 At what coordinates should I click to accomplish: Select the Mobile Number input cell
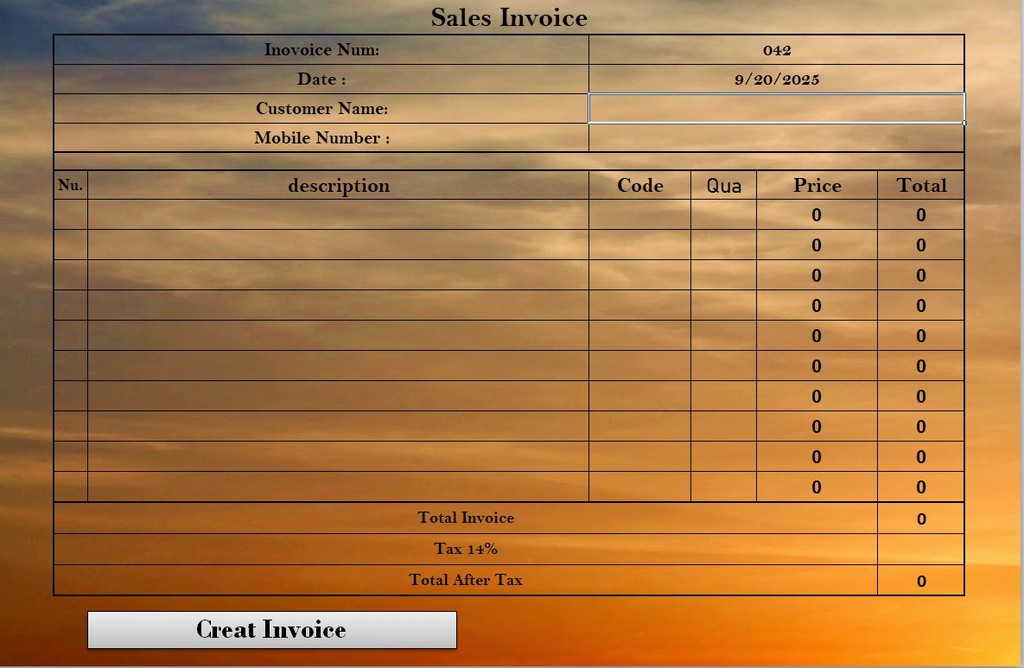(776, 138)
